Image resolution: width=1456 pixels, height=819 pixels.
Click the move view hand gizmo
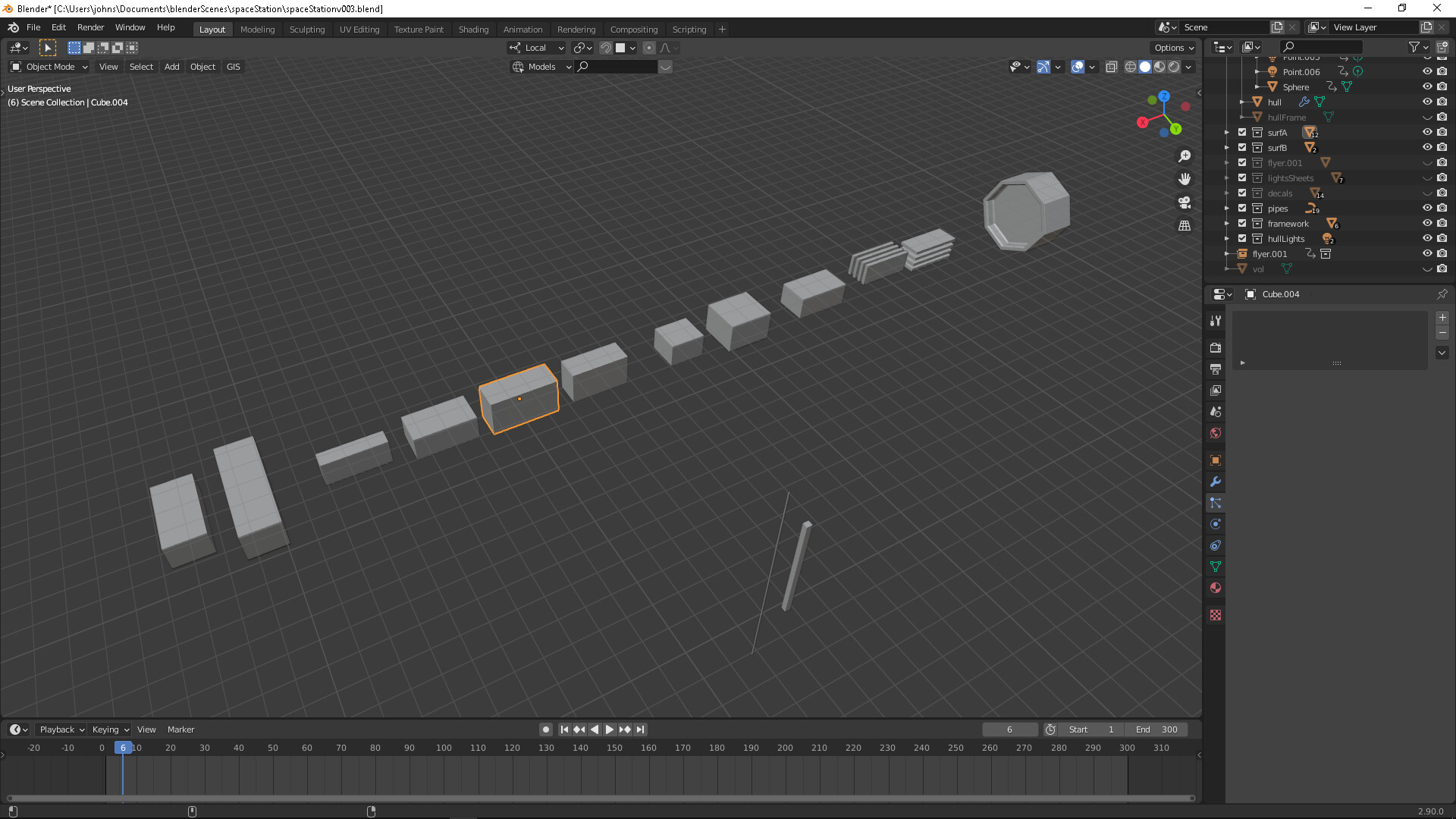1185,179
